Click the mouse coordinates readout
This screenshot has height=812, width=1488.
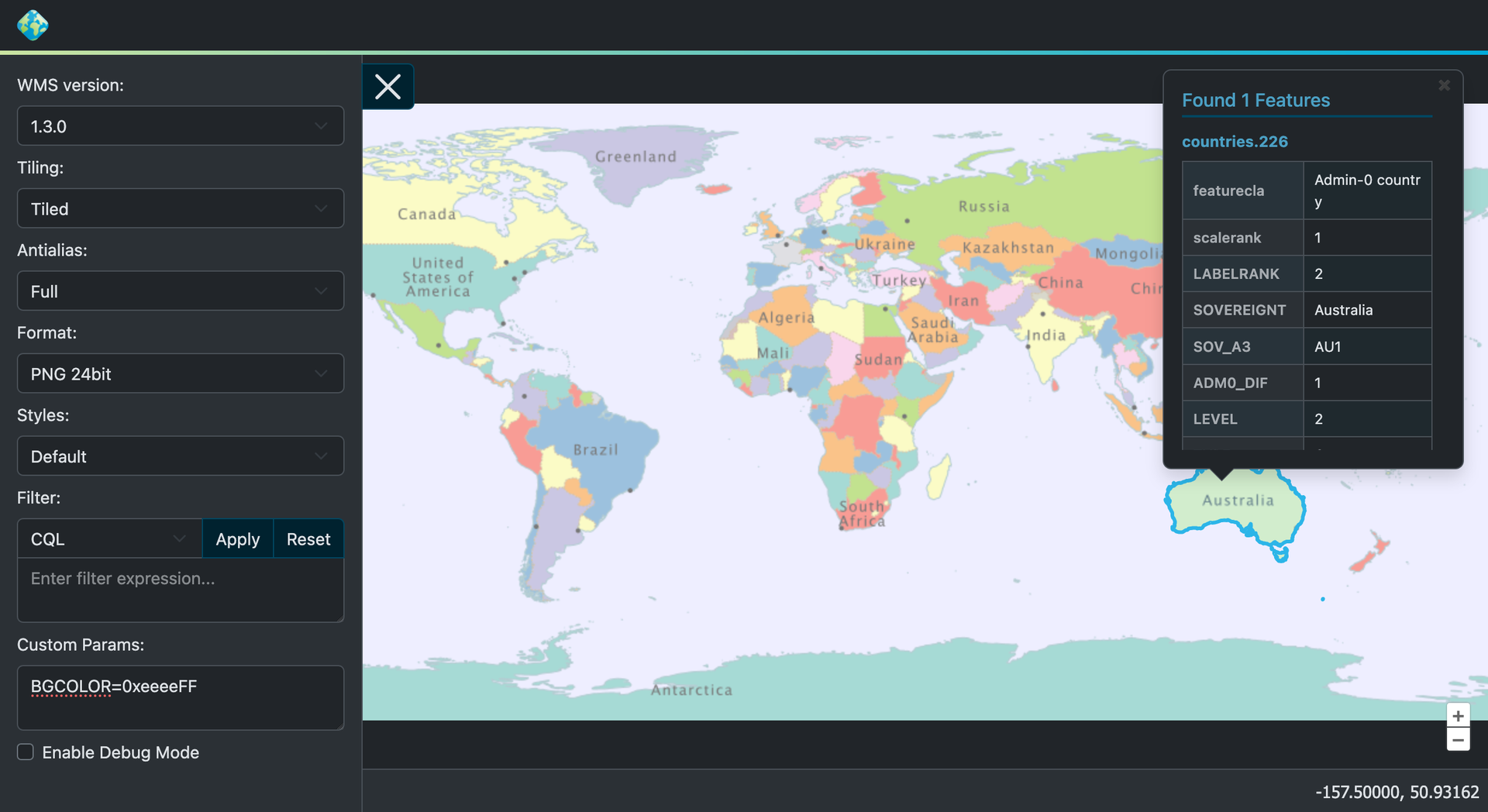click(x=1397, y=792)
